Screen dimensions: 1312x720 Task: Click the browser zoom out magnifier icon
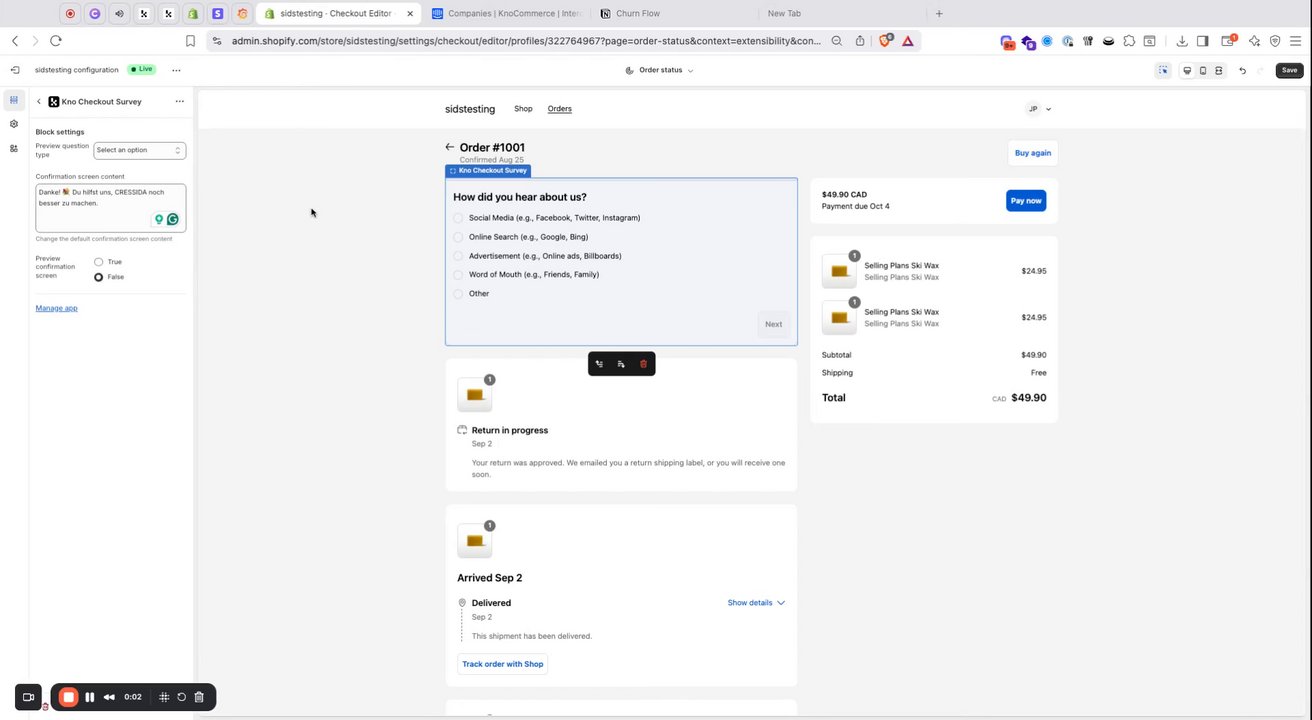[x=837, y=41]
